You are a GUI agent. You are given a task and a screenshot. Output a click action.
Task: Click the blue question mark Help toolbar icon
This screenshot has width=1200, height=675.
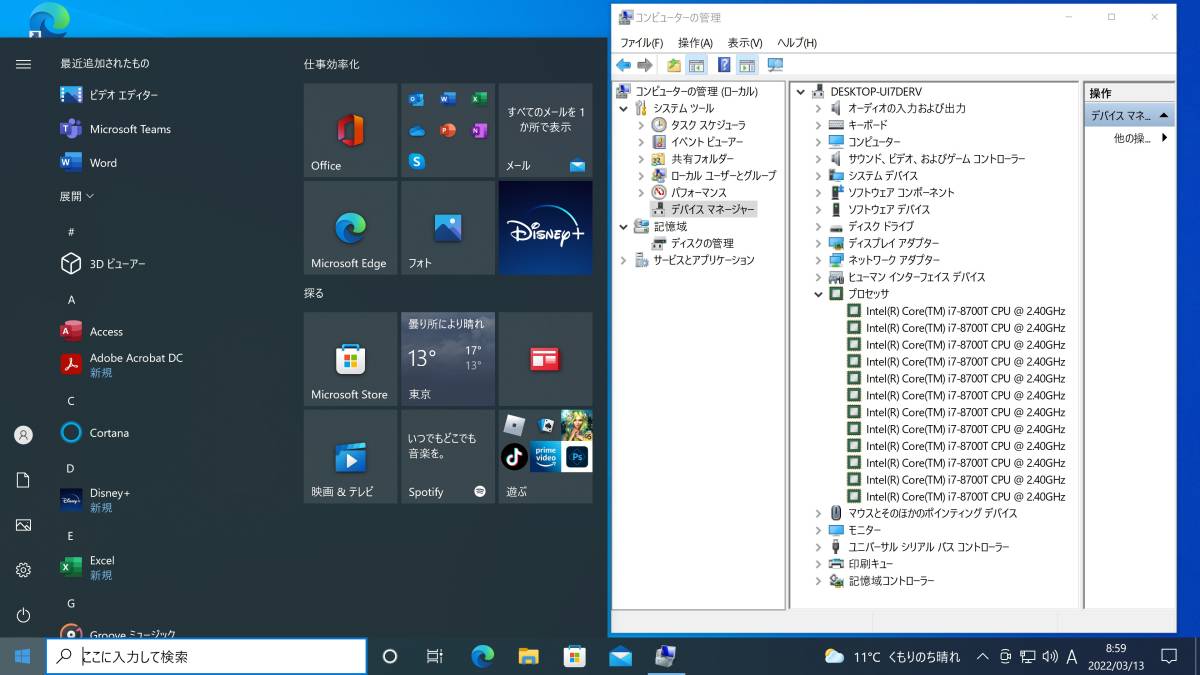(x=724, y=65)
